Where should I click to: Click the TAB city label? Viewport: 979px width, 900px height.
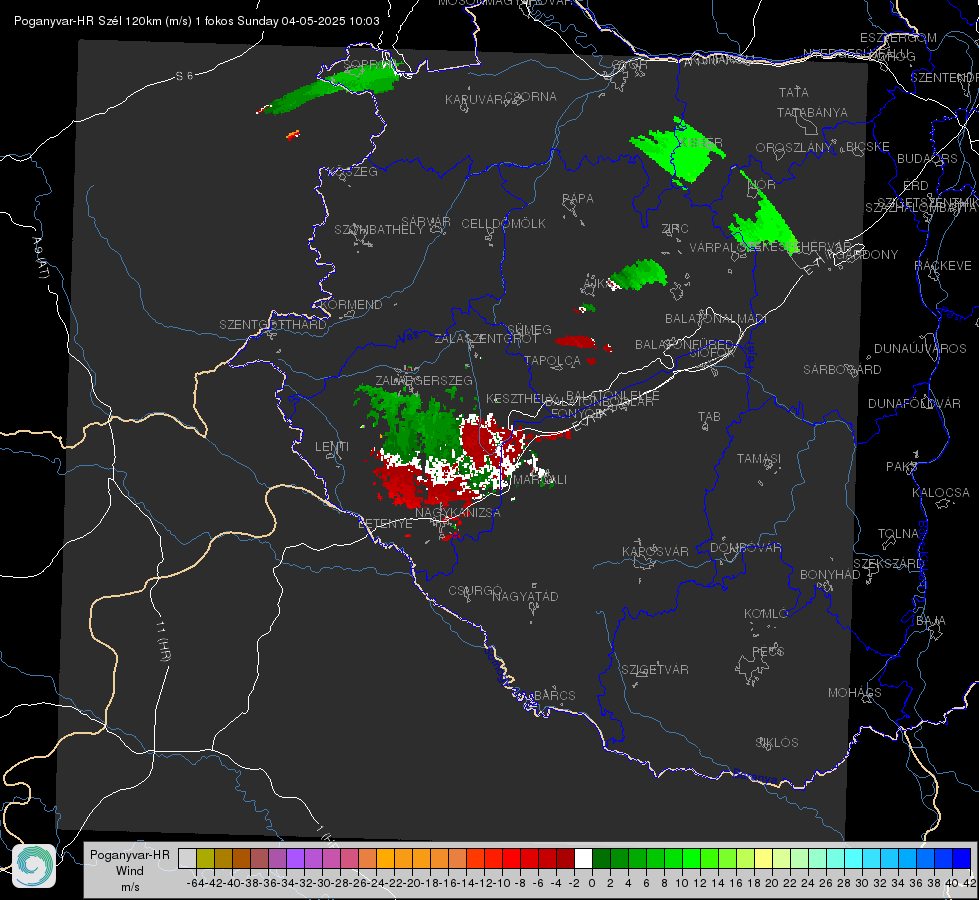point(709,417)
